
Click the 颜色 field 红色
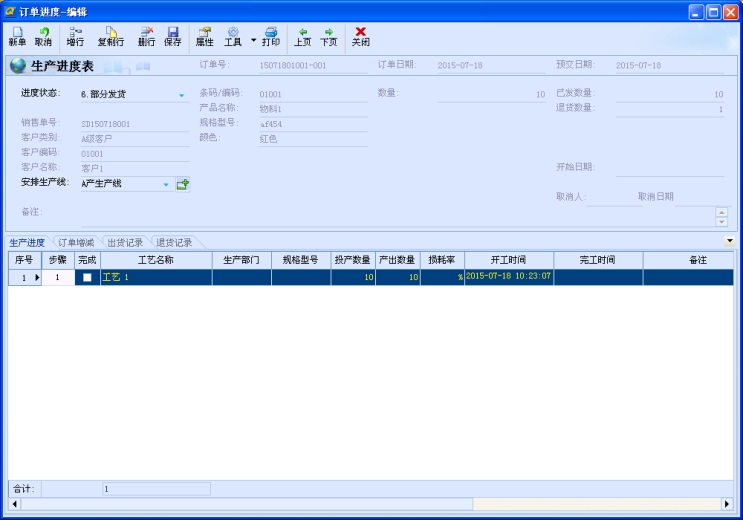pos(313,139)
